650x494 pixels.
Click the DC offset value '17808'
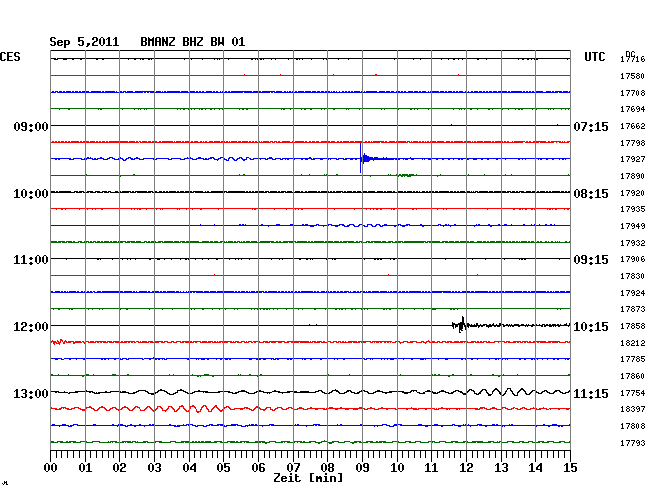pos(633,426)
